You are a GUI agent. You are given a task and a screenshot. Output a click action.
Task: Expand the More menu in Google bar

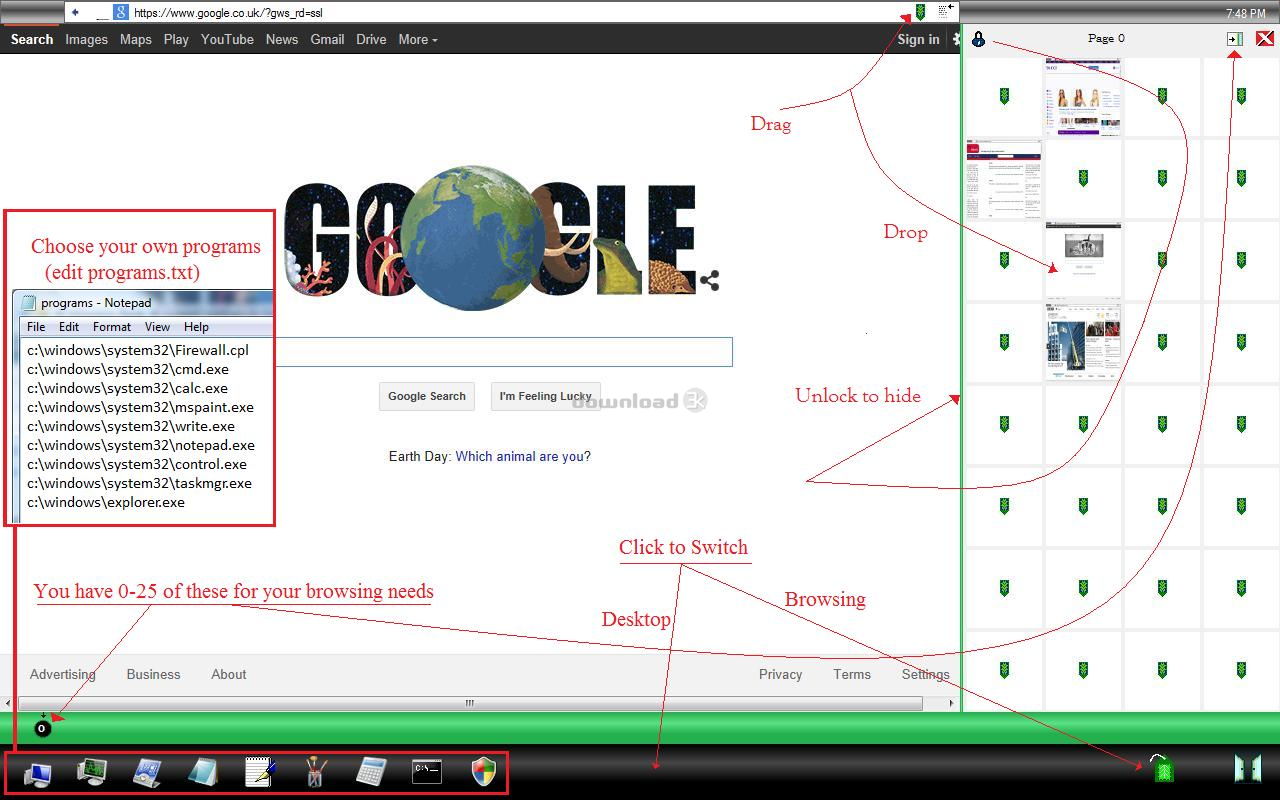click(x=417, y=40)
